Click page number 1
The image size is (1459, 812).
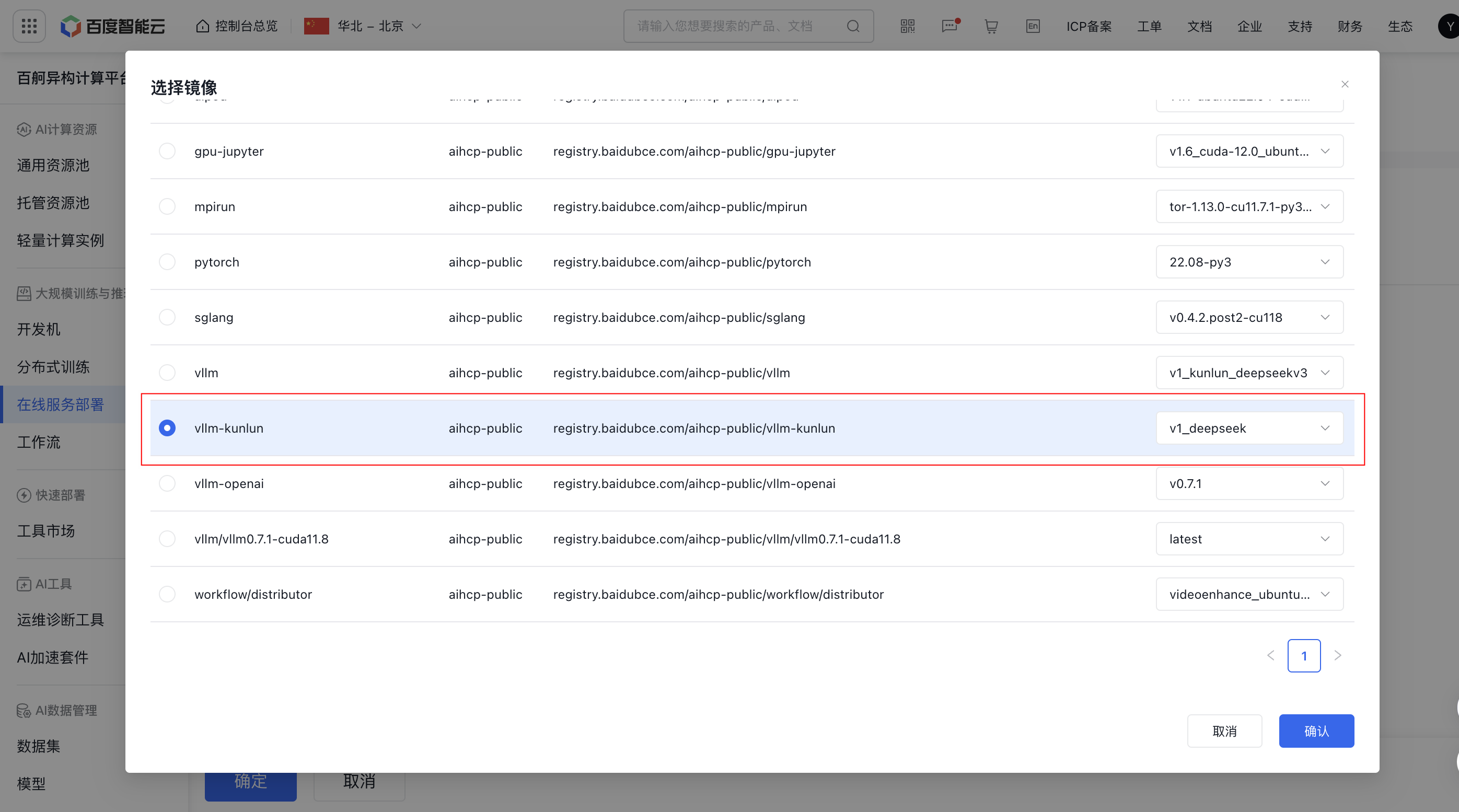(x=1304, y=655)
